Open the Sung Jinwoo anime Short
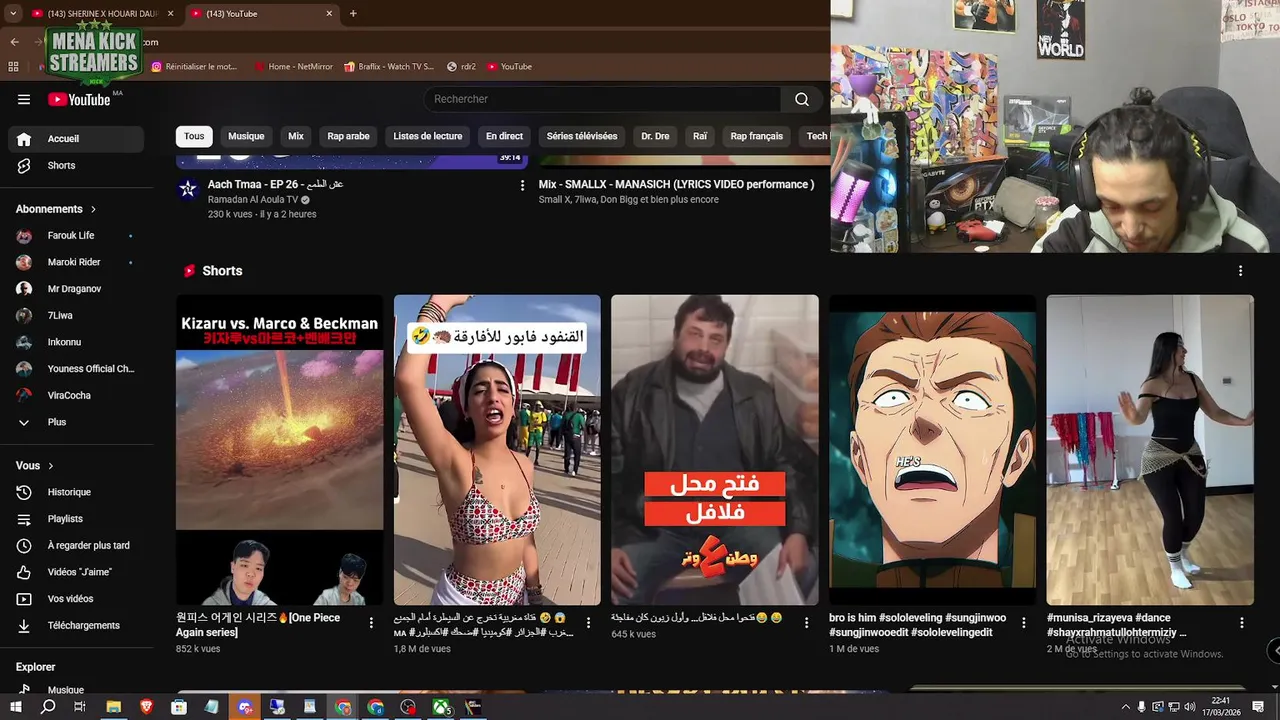Screen dimensions: 1280x720 click(x=932, y=450)
